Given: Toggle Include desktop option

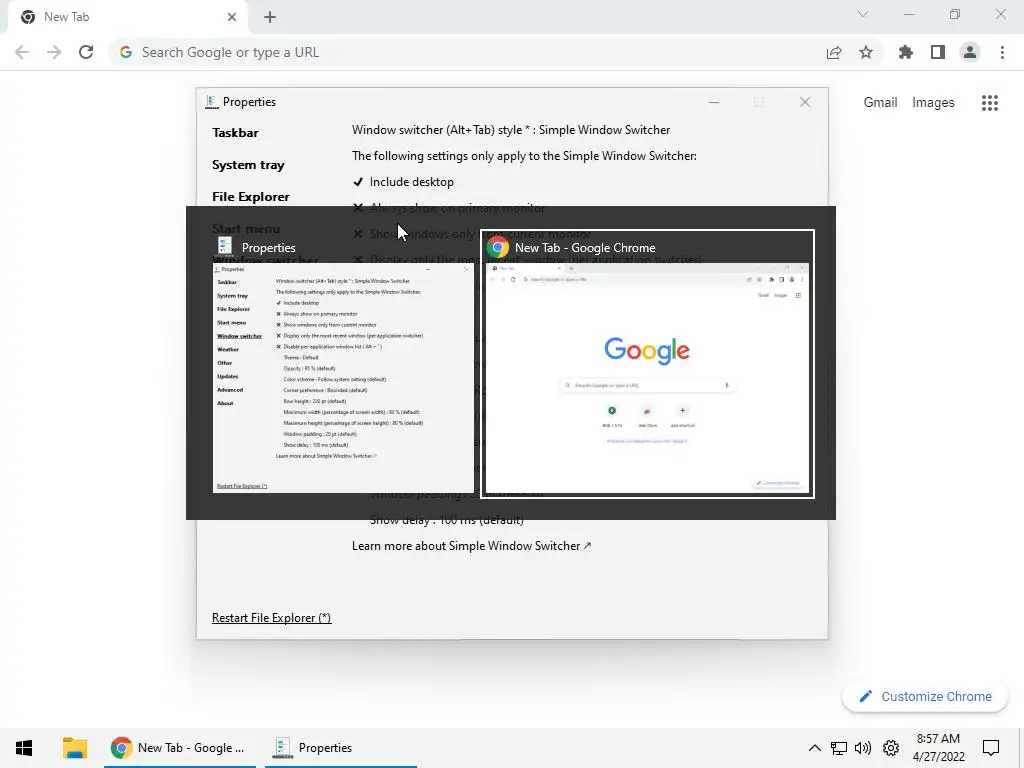Looking at the screenshot, I should pos(403,182).
